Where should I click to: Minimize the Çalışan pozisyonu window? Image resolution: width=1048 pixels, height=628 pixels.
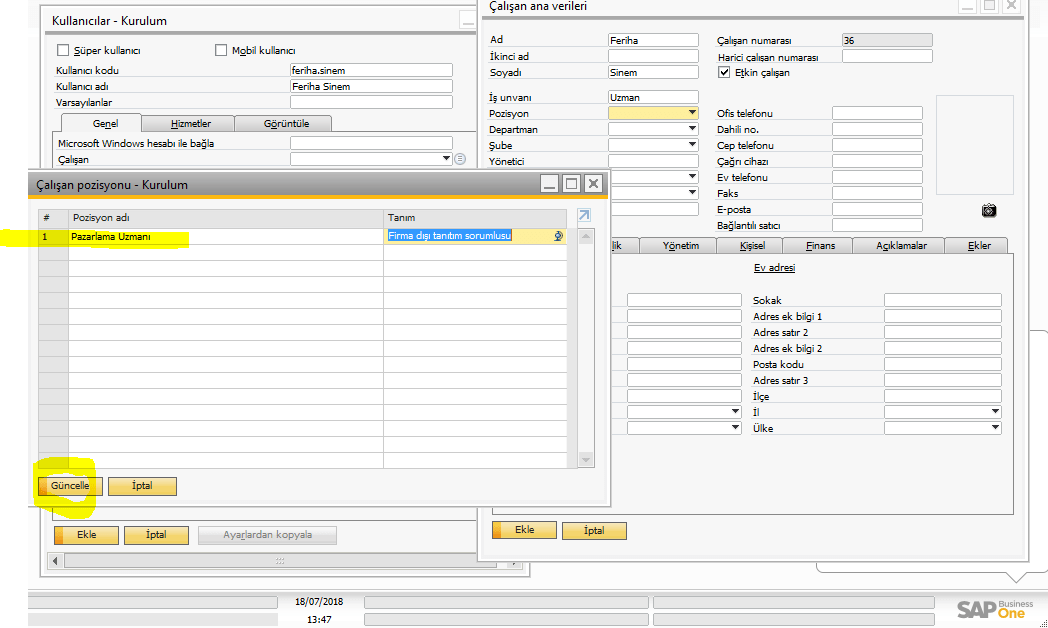point(549,184)
